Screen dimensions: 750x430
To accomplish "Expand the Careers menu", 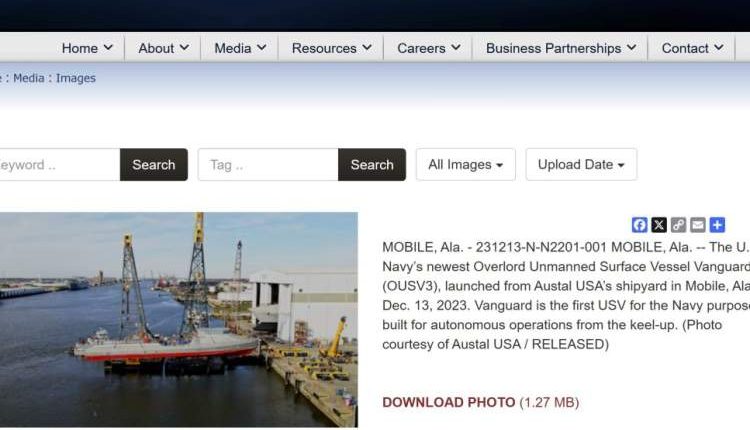I will [429, 48].
